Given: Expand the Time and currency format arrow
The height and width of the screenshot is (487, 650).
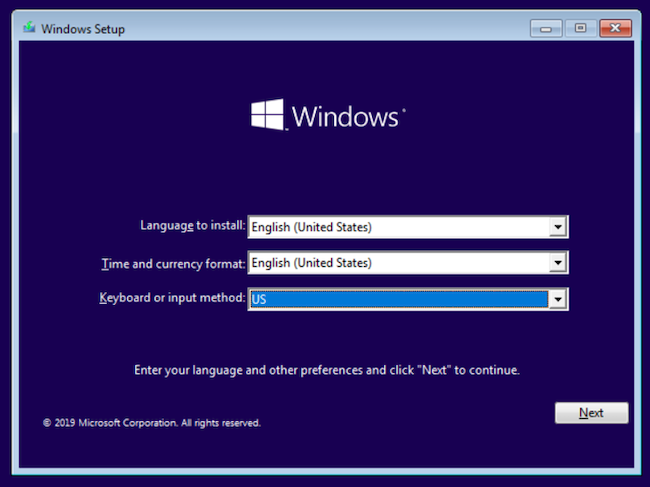Looking at the screenshot, I should click(x=558, y=262).
